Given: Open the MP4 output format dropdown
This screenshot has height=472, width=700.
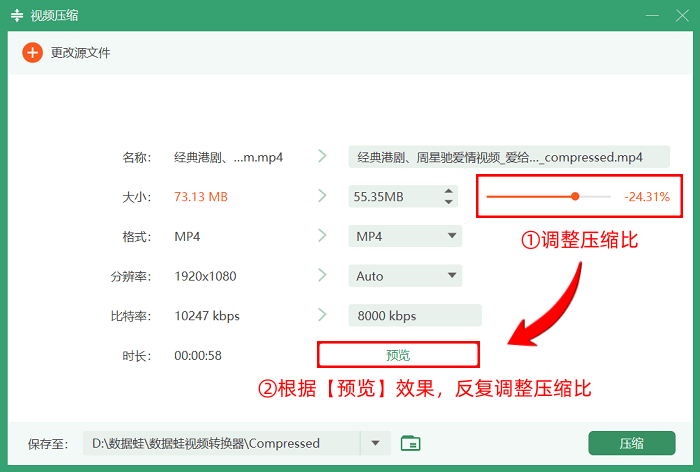Looking at the screenshot, I should (x=405, y=236).
